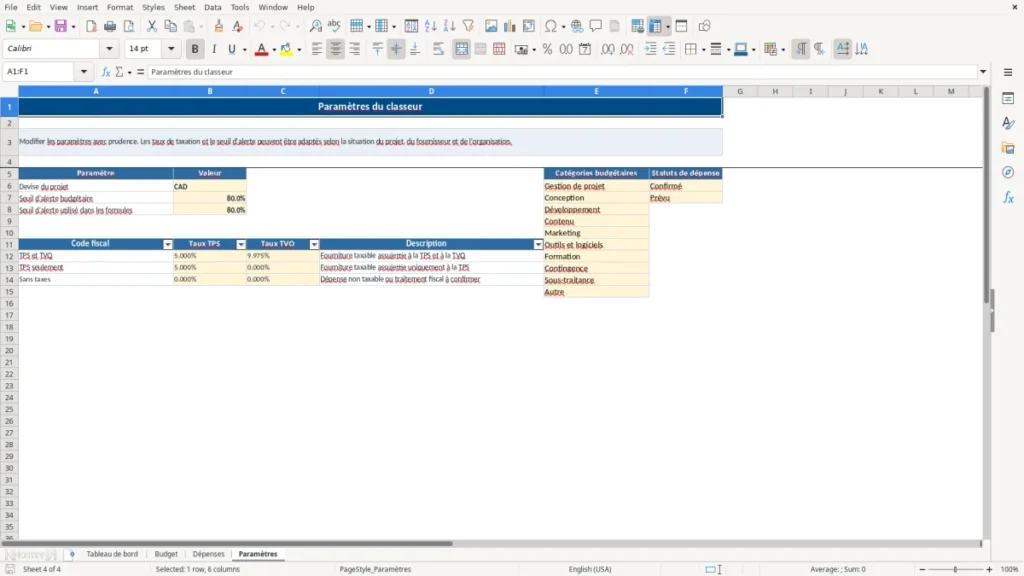This screenshot has width=1024, height=576.
Task: Cut selection with the scissors icon
Action: [152, 26]
